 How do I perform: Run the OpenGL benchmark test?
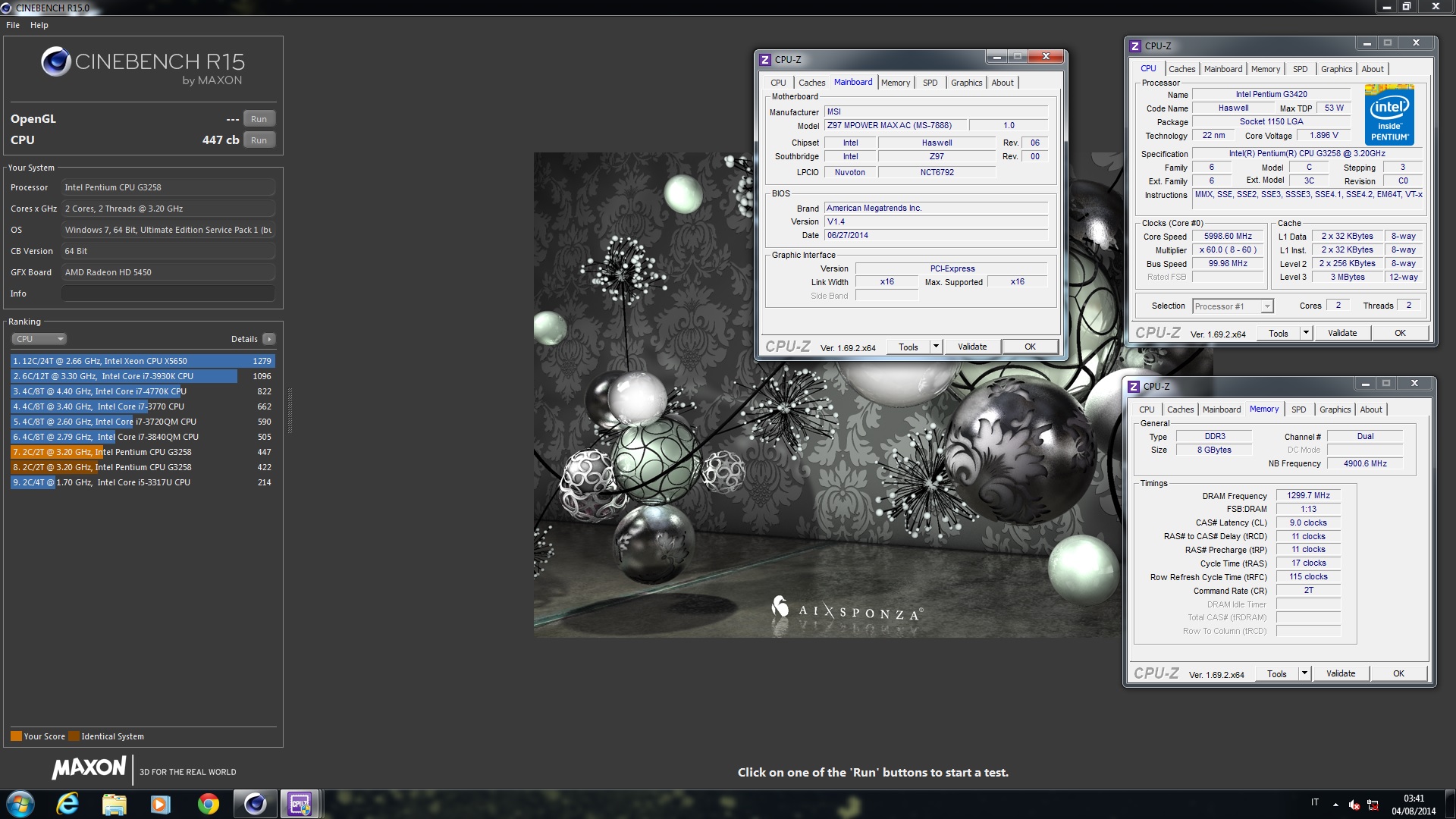[259, 119]
